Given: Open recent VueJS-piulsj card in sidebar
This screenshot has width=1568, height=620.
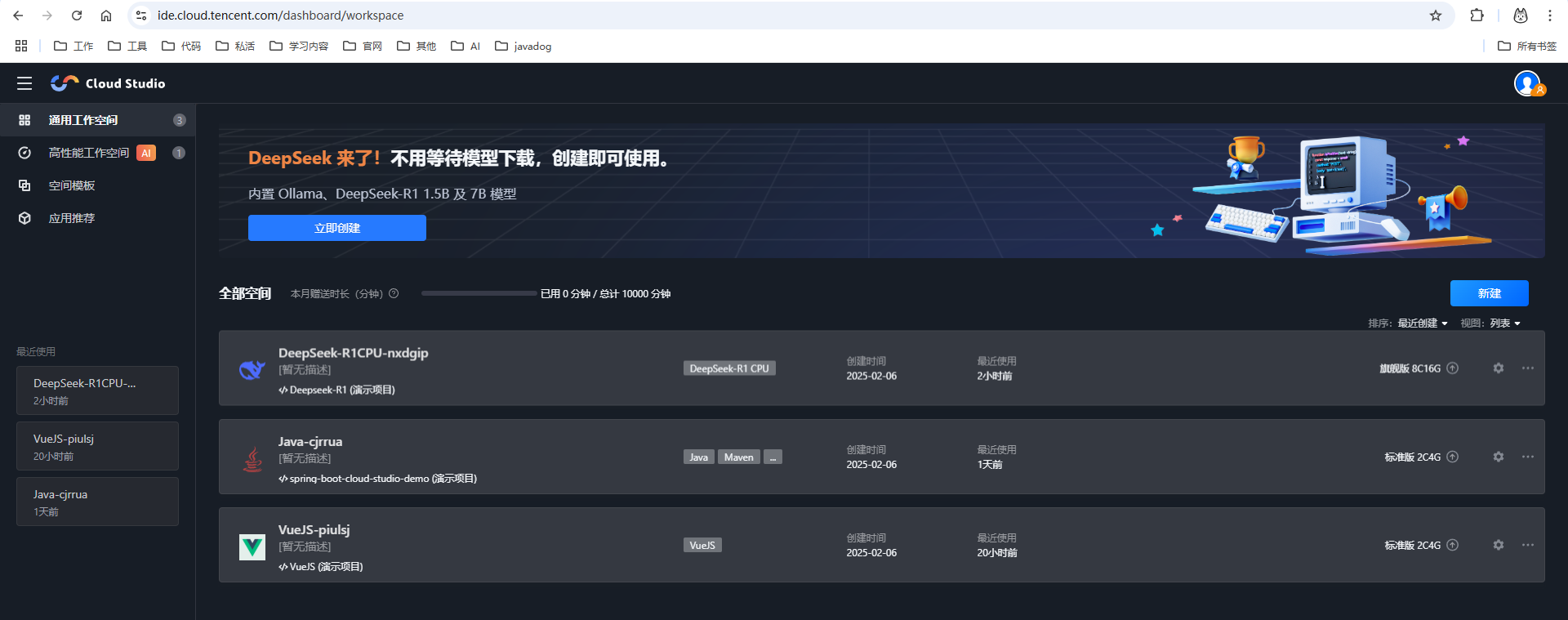Looking at the screenshot, I should (97, 446).
